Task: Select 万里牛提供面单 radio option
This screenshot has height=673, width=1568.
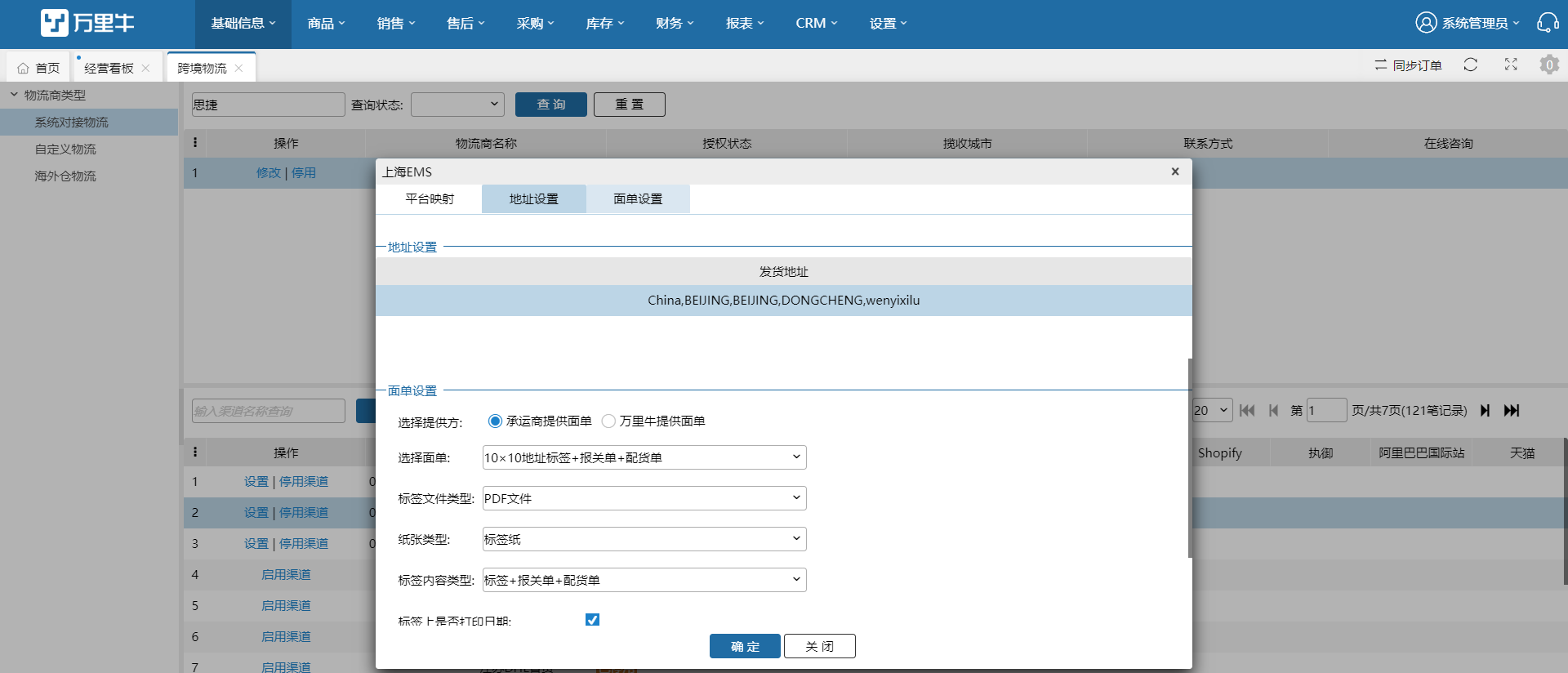Action: click(608, 421)
